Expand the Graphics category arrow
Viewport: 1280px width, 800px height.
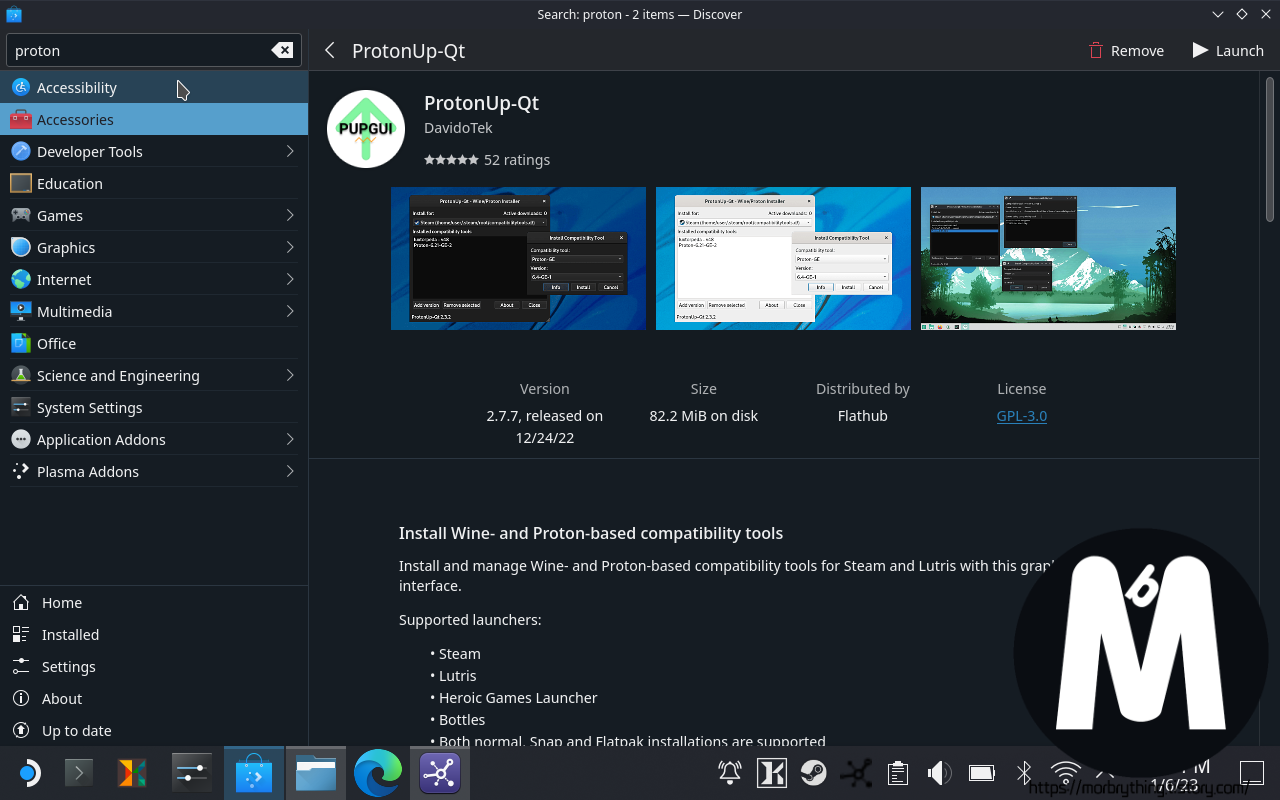290,247
